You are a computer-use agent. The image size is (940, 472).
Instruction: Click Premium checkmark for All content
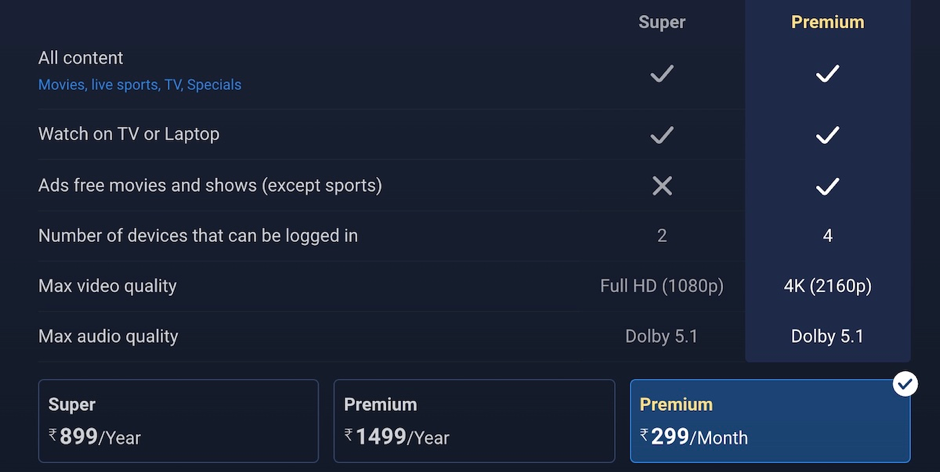(x=827, y=73)
